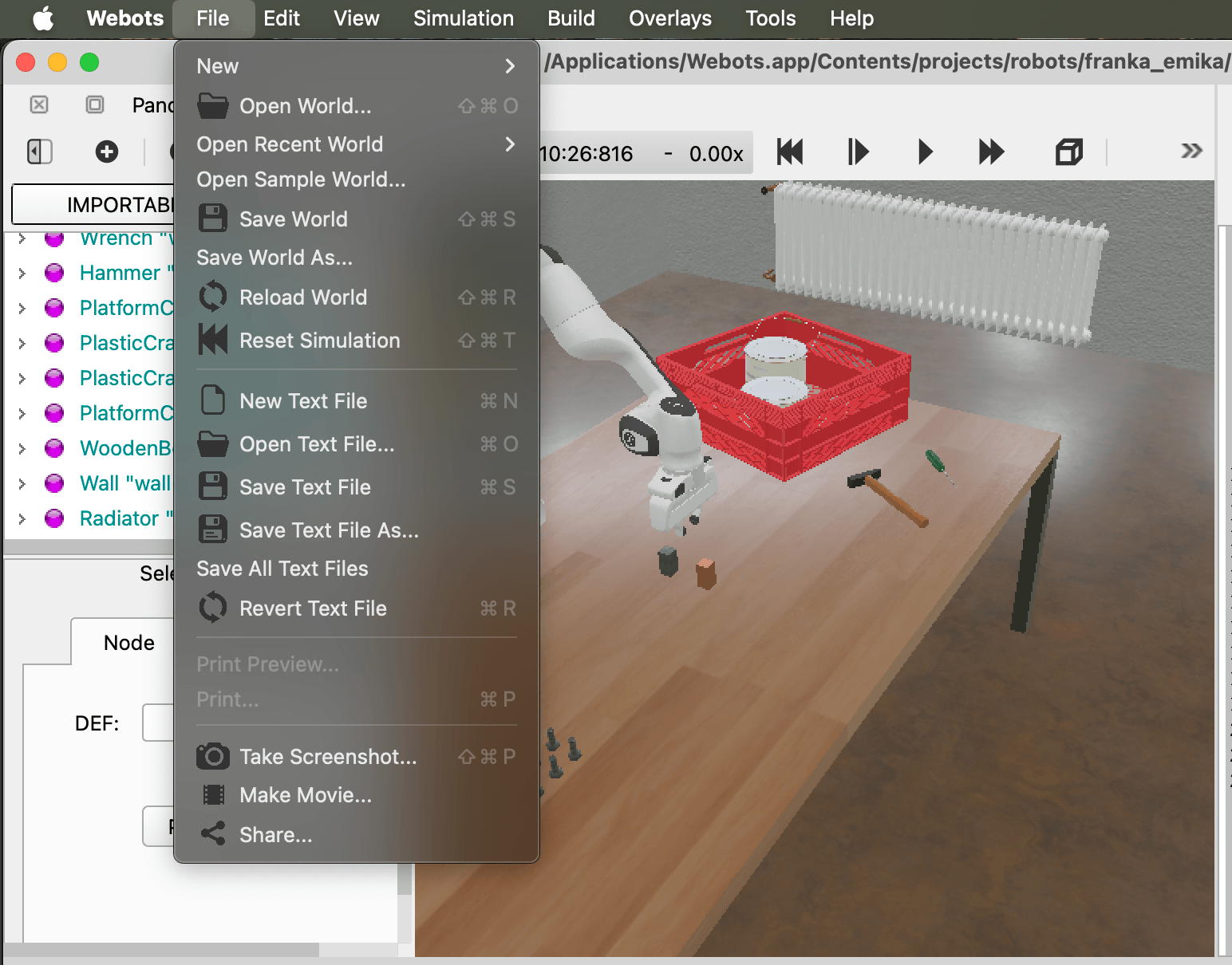Click the fast-forward simulation icon
Viewport: 1232px width, 965px height.
(x=990, y=152)
